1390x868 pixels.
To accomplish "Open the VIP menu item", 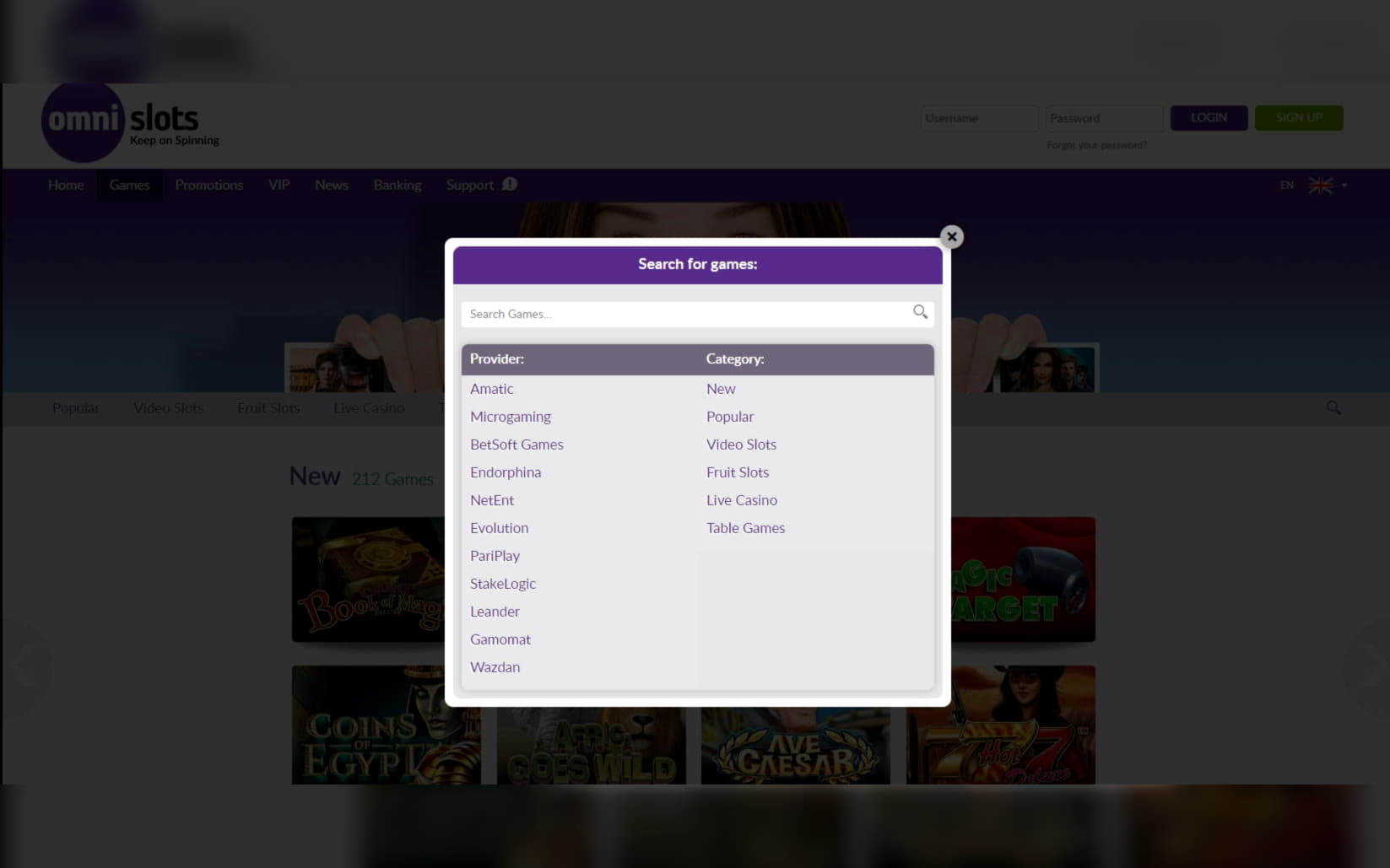I will [x=279, y=185].
